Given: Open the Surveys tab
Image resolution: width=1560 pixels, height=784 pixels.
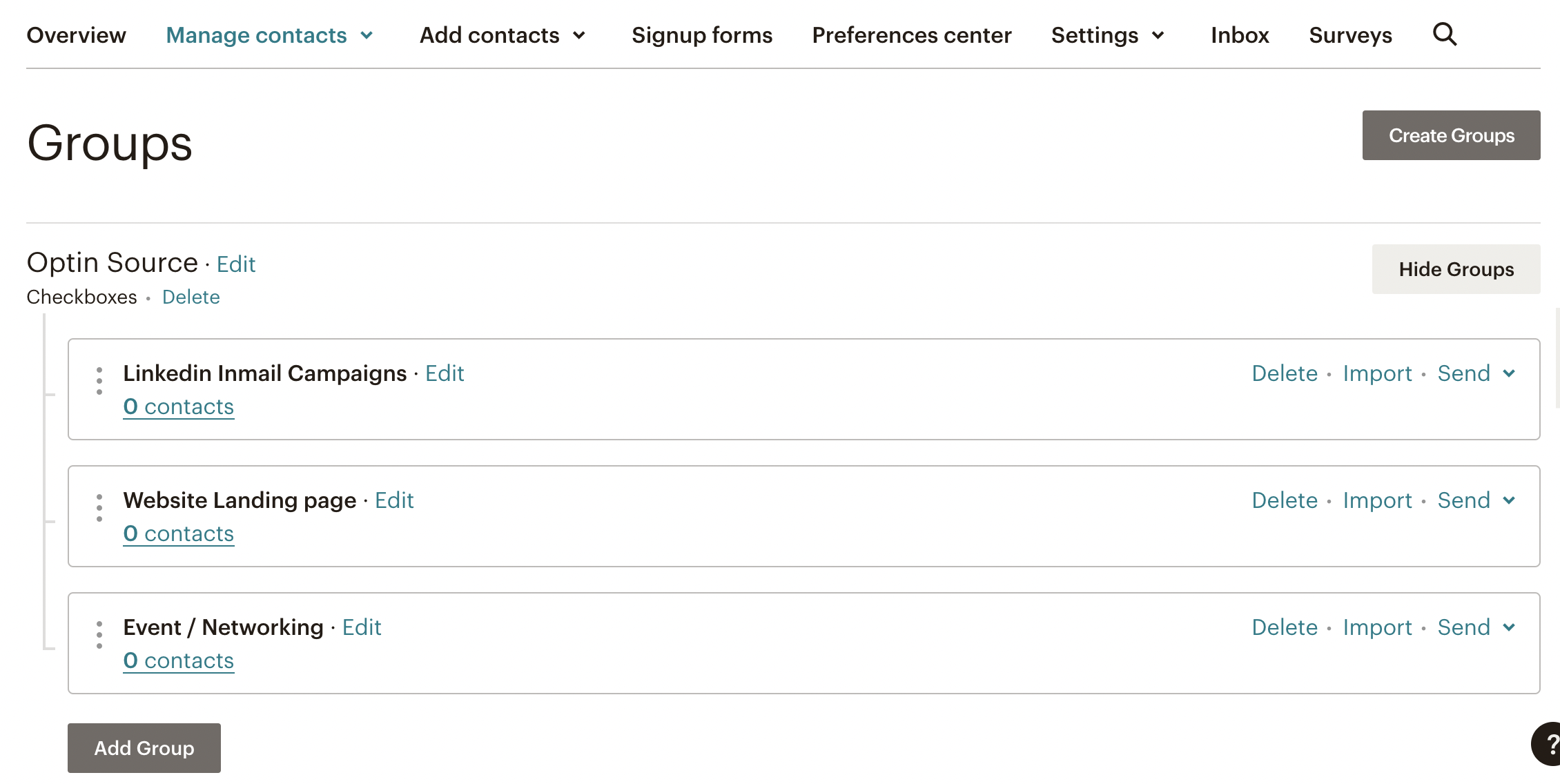Looking at the screenshot, I should coord(1350,35).
